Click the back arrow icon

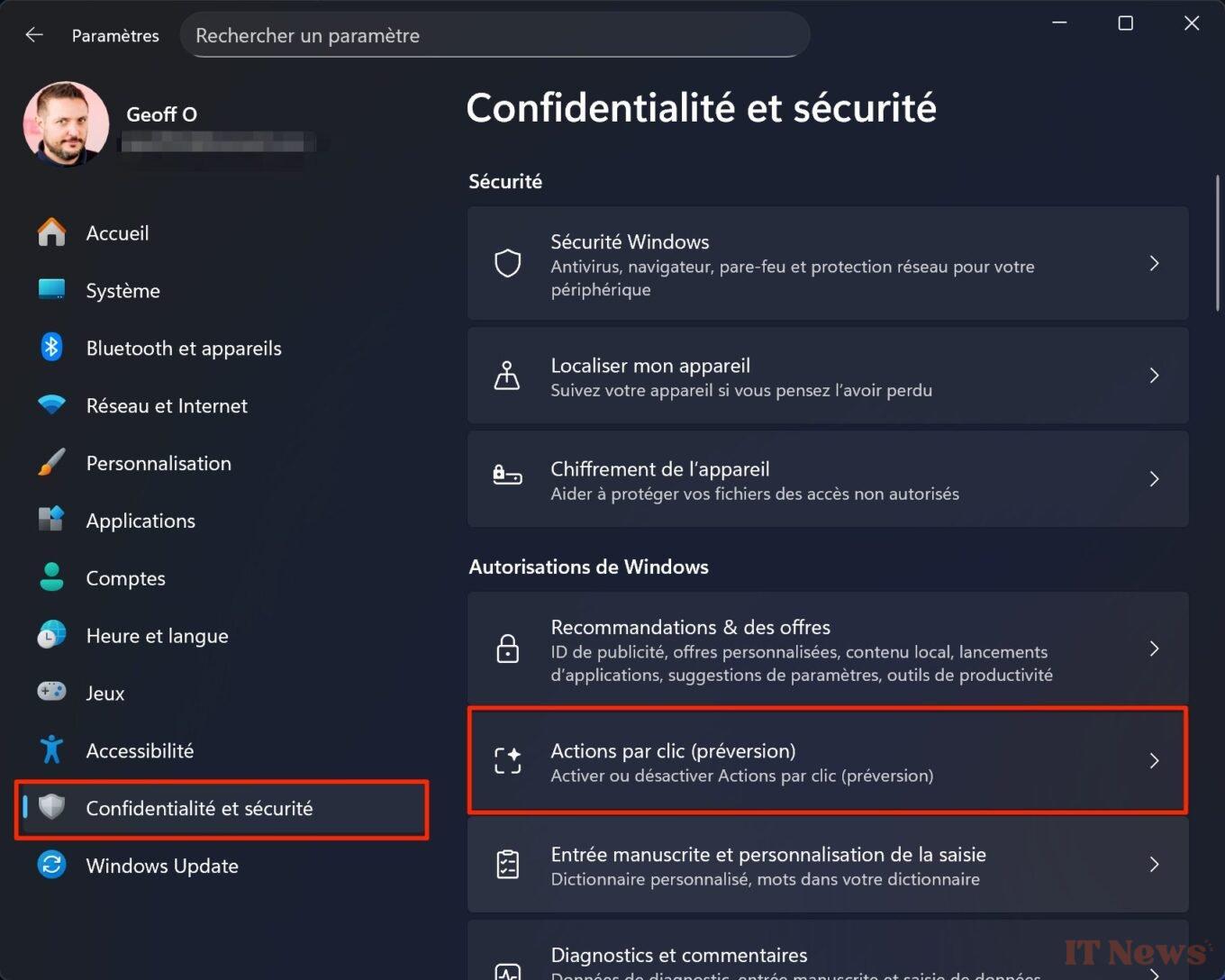[34, 34]
